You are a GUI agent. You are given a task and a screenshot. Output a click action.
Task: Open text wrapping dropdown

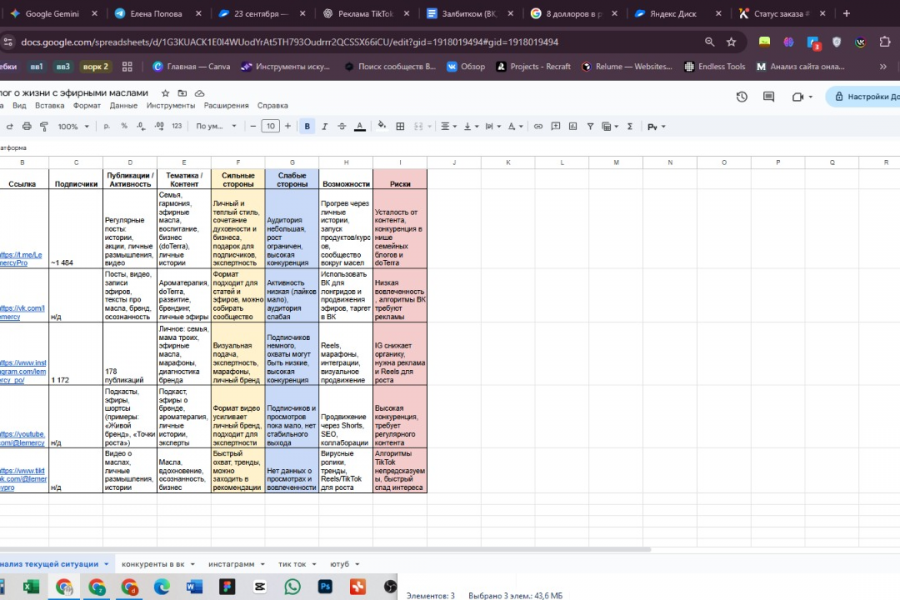pos(492,126)
